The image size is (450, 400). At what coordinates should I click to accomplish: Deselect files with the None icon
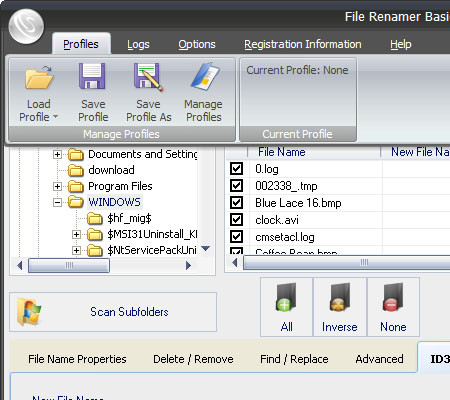393,297
